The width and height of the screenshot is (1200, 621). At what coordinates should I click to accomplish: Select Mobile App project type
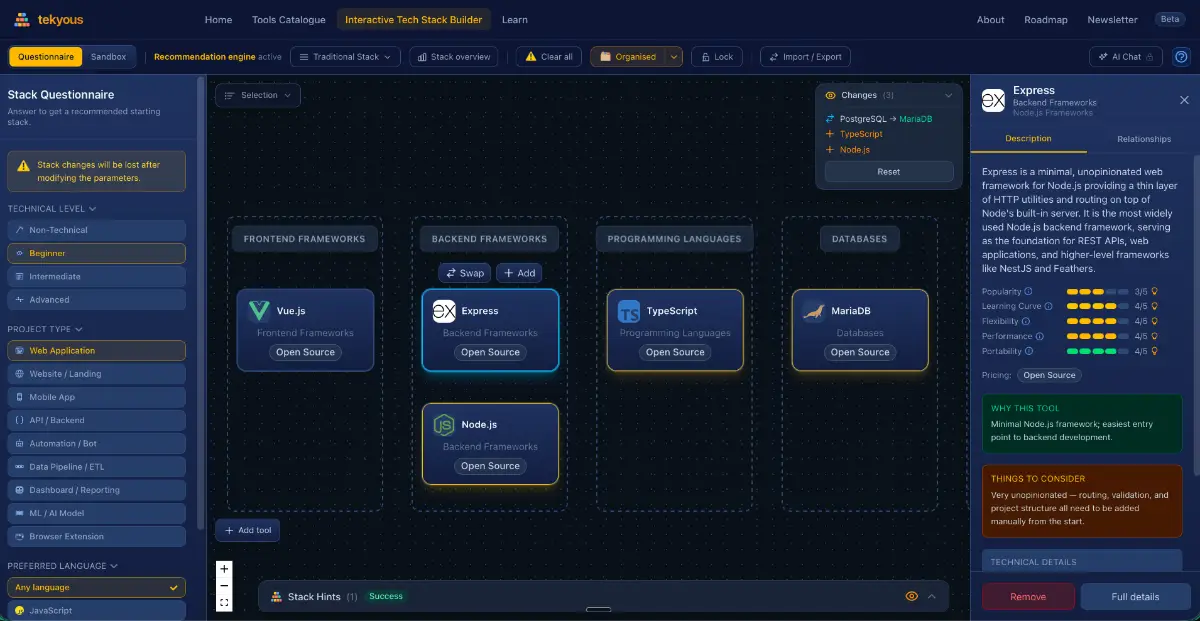(96, 397)
